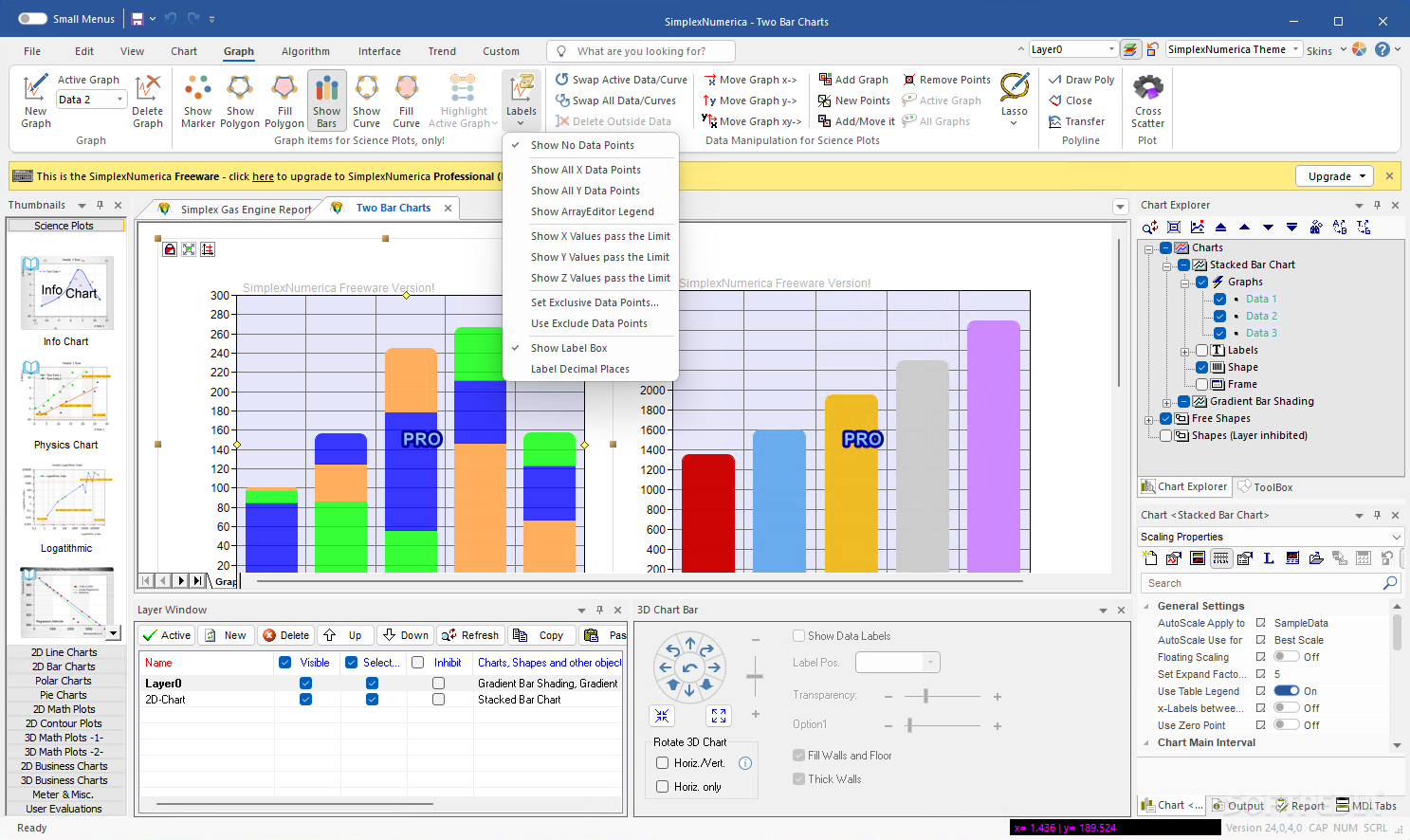Select the Draw Poly tool
The image size is (1410, 840).
tap(1081, 80)
